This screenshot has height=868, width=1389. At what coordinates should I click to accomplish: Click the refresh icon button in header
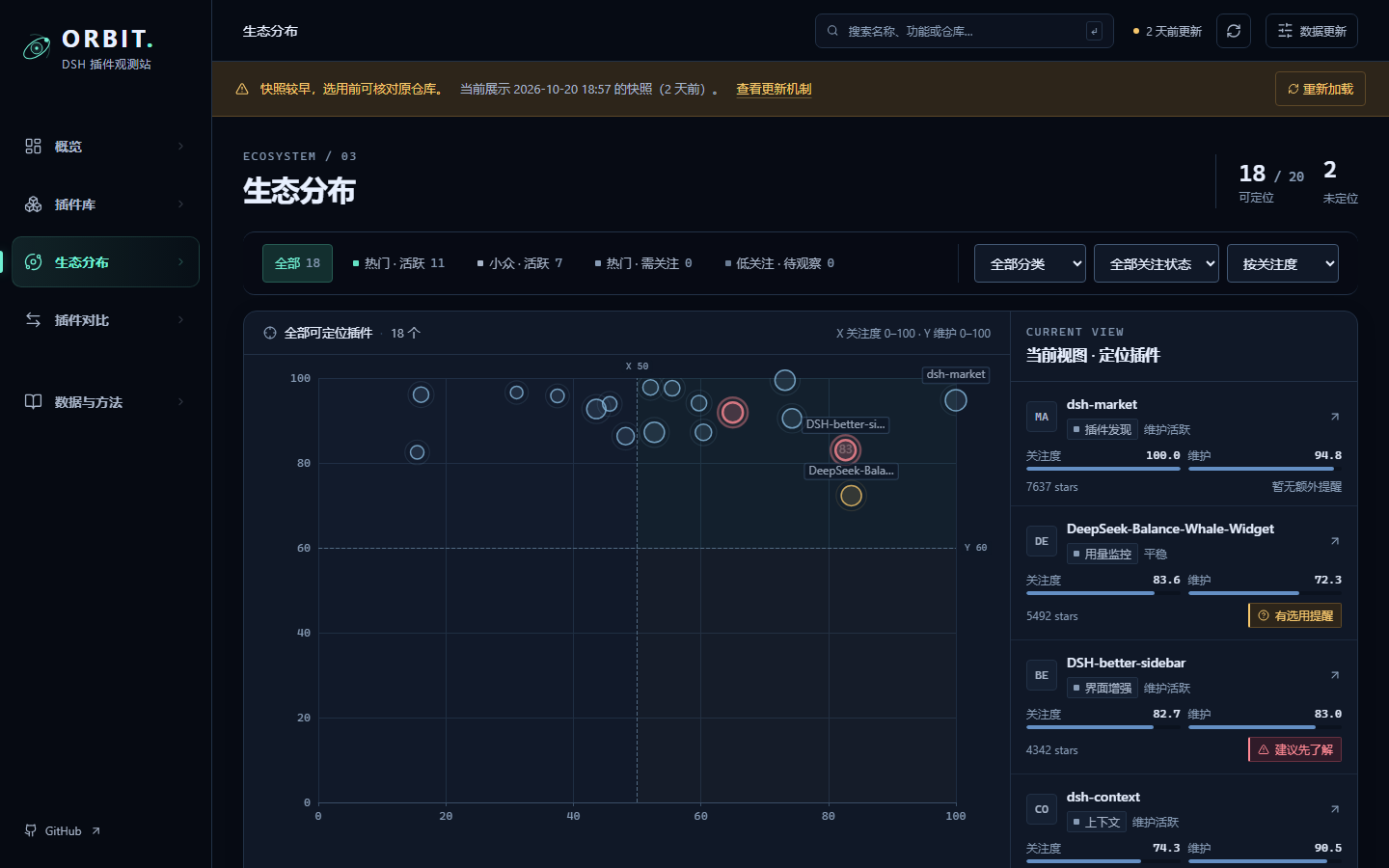click(1234, 31)
